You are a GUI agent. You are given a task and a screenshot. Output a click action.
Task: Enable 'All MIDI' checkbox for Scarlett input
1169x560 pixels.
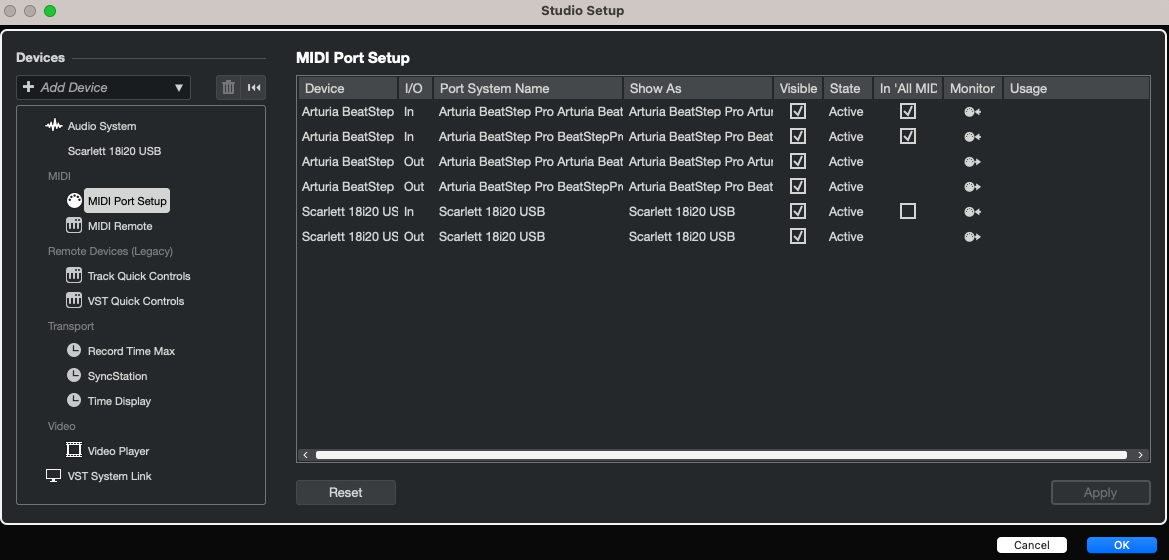907,211
